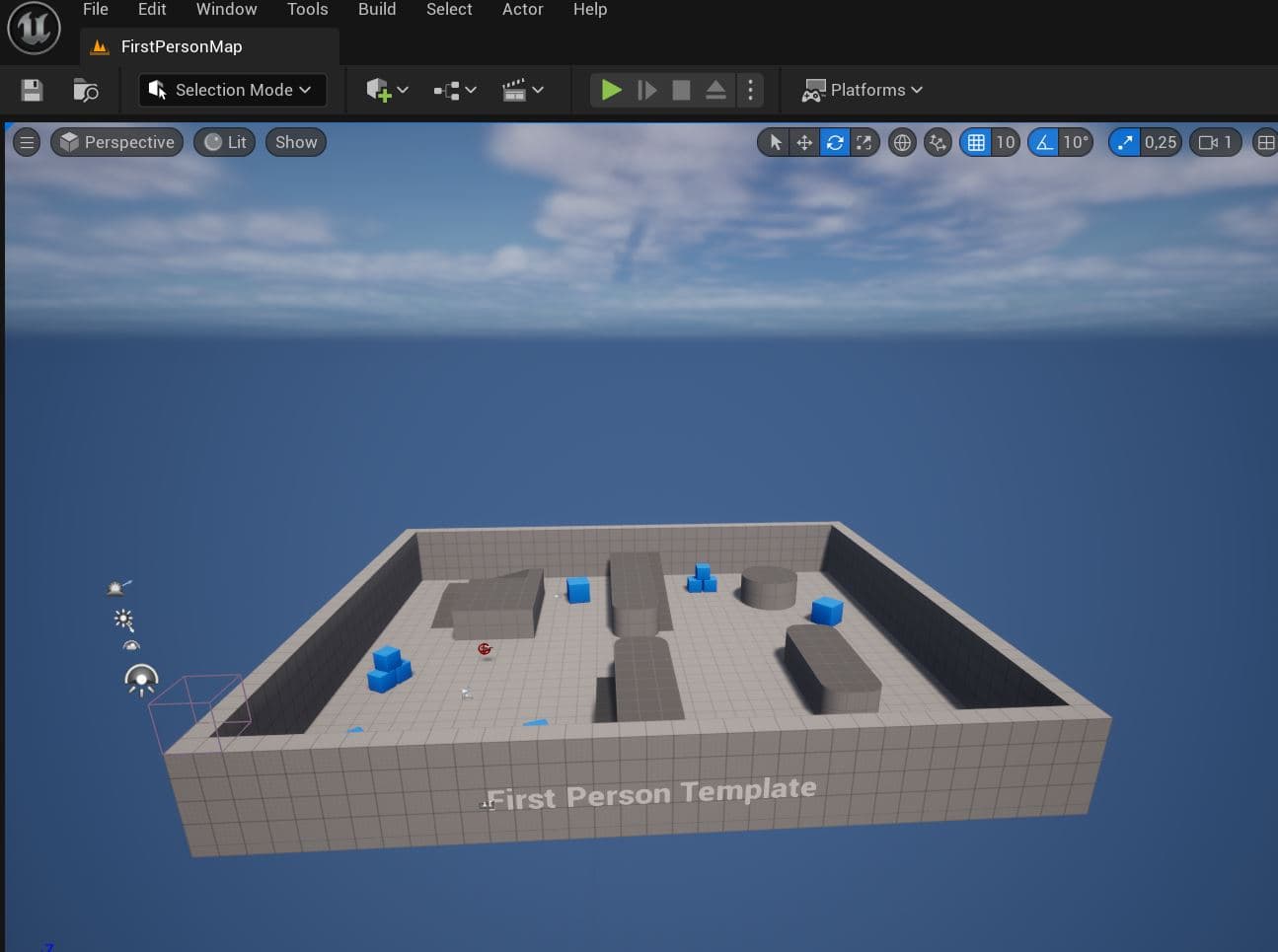Open the Build menu

coord(376,10)
